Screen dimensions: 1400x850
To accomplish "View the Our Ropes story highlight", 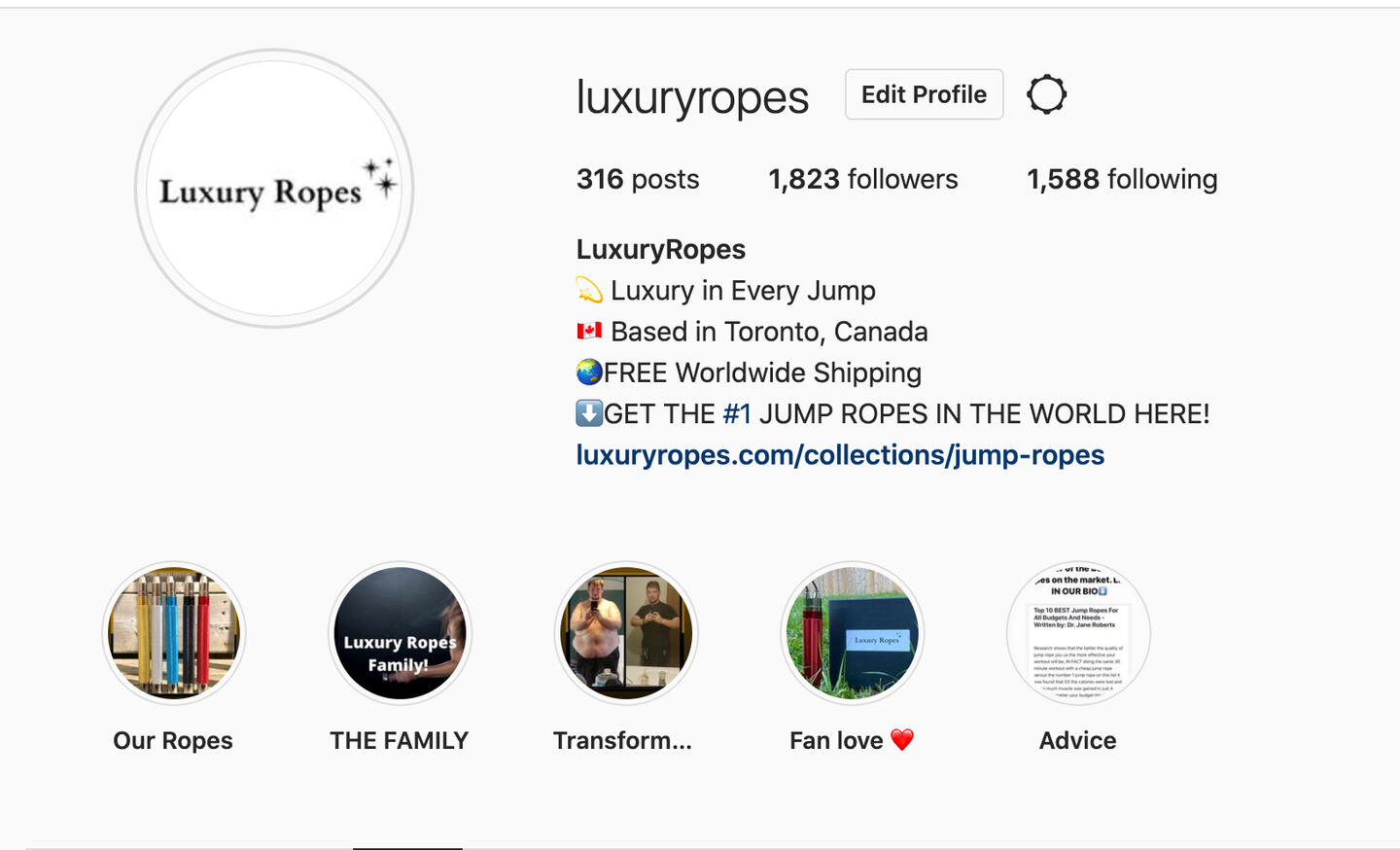I will 173,633.
